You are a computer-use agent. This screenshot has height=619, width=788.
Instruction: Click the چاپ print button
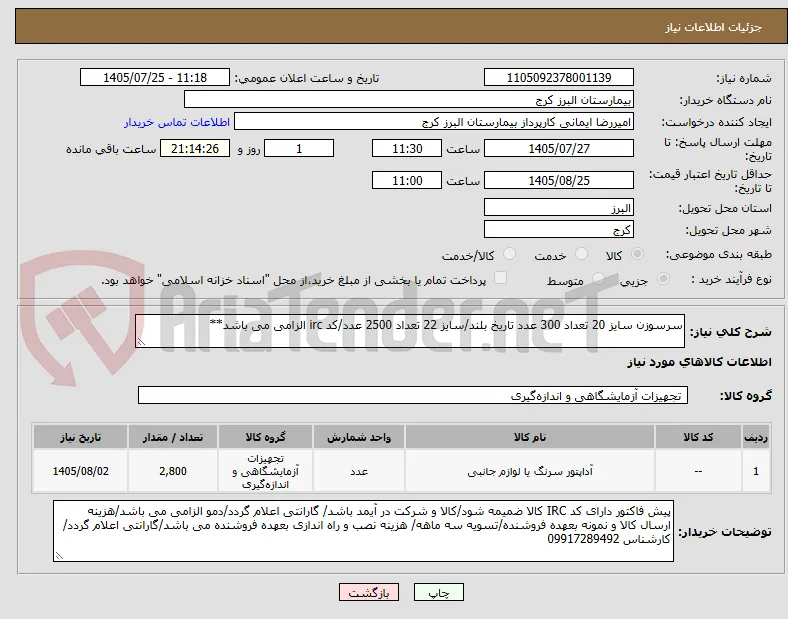[x=439, y=592]
